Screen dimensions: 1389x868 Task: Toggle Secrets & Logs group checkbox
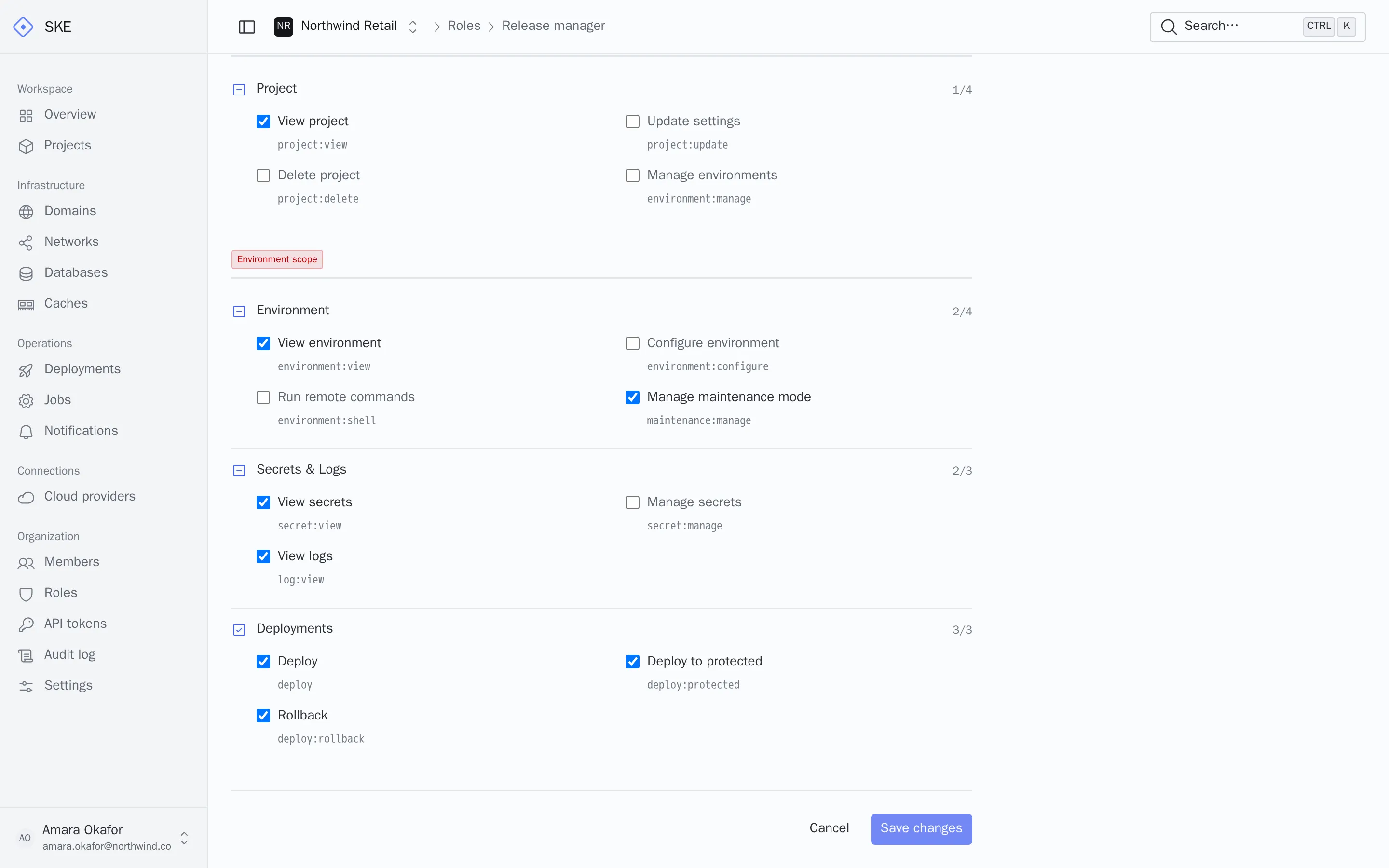239,470
